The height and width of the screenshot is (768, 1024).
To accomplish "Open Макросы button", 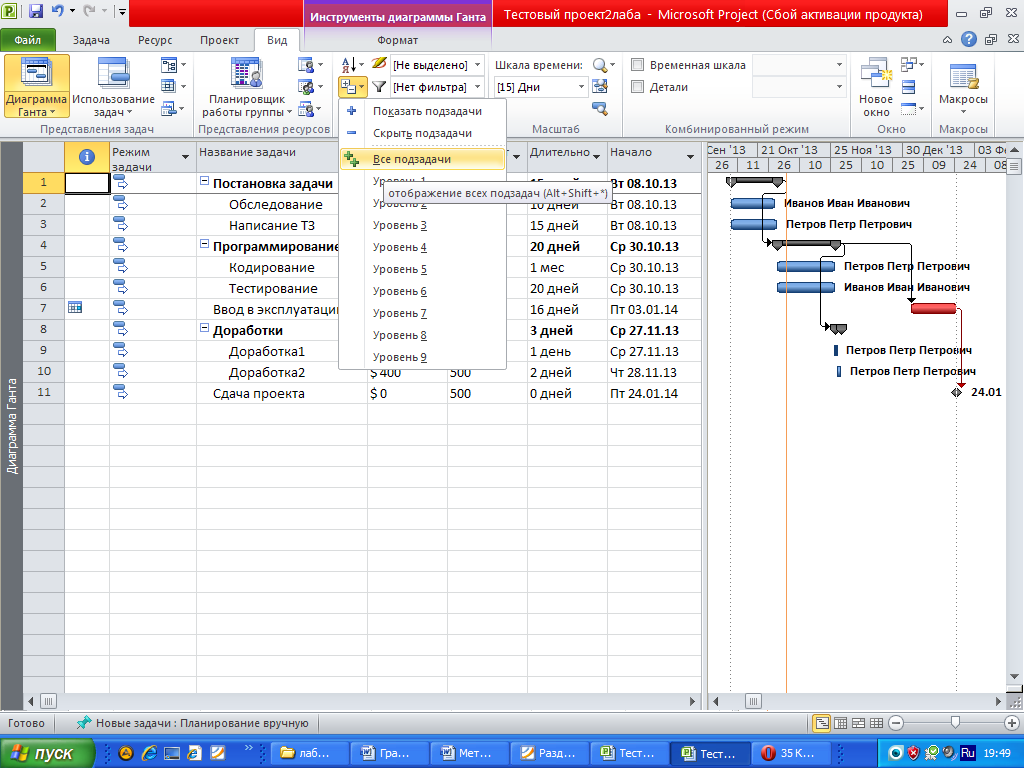I will (x=963, y=86).
